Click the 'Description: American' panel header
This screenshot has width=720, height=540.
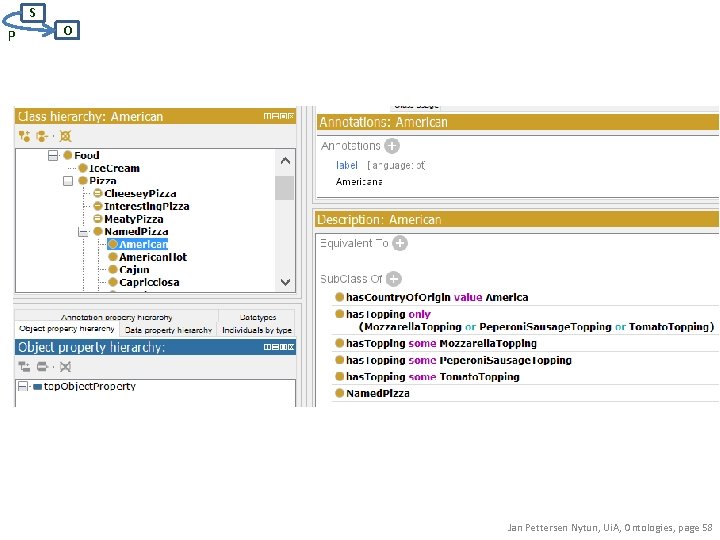(517, 219)
